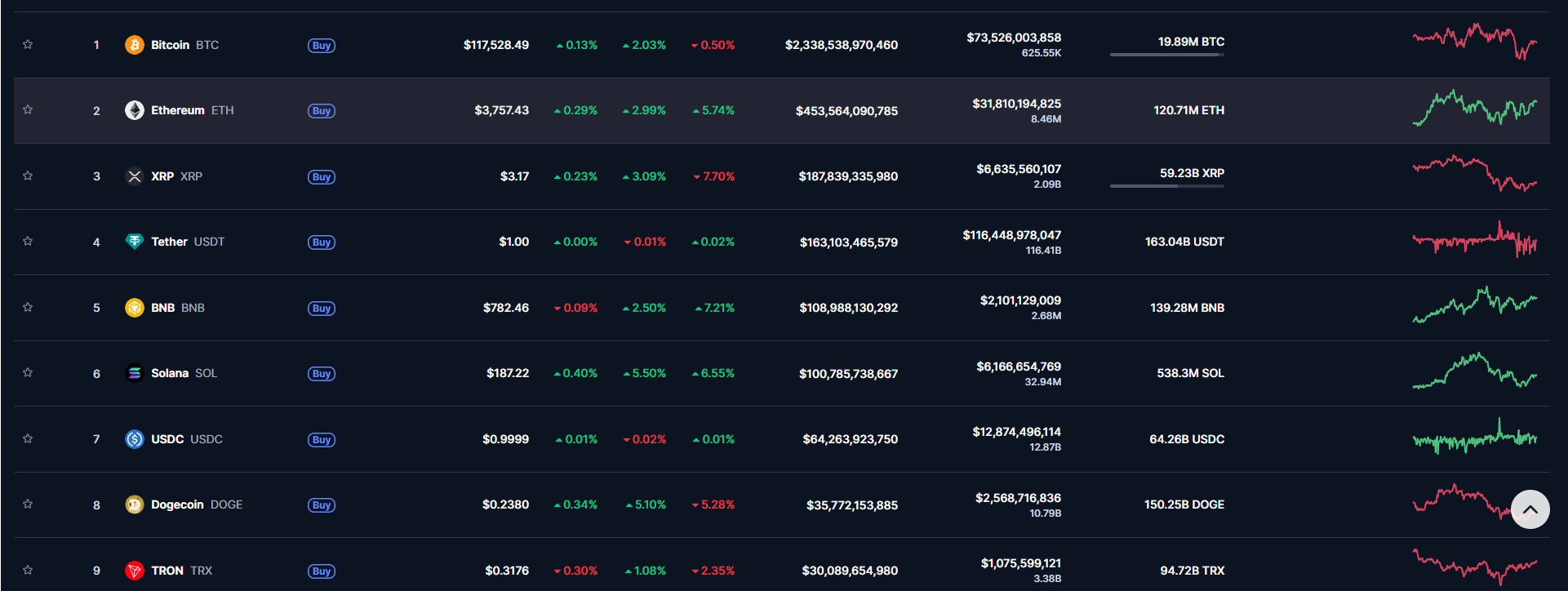Toggle the TRON watchlist star
The height and width of the screenshot is (591, 1568).
[x=28, y=570]
